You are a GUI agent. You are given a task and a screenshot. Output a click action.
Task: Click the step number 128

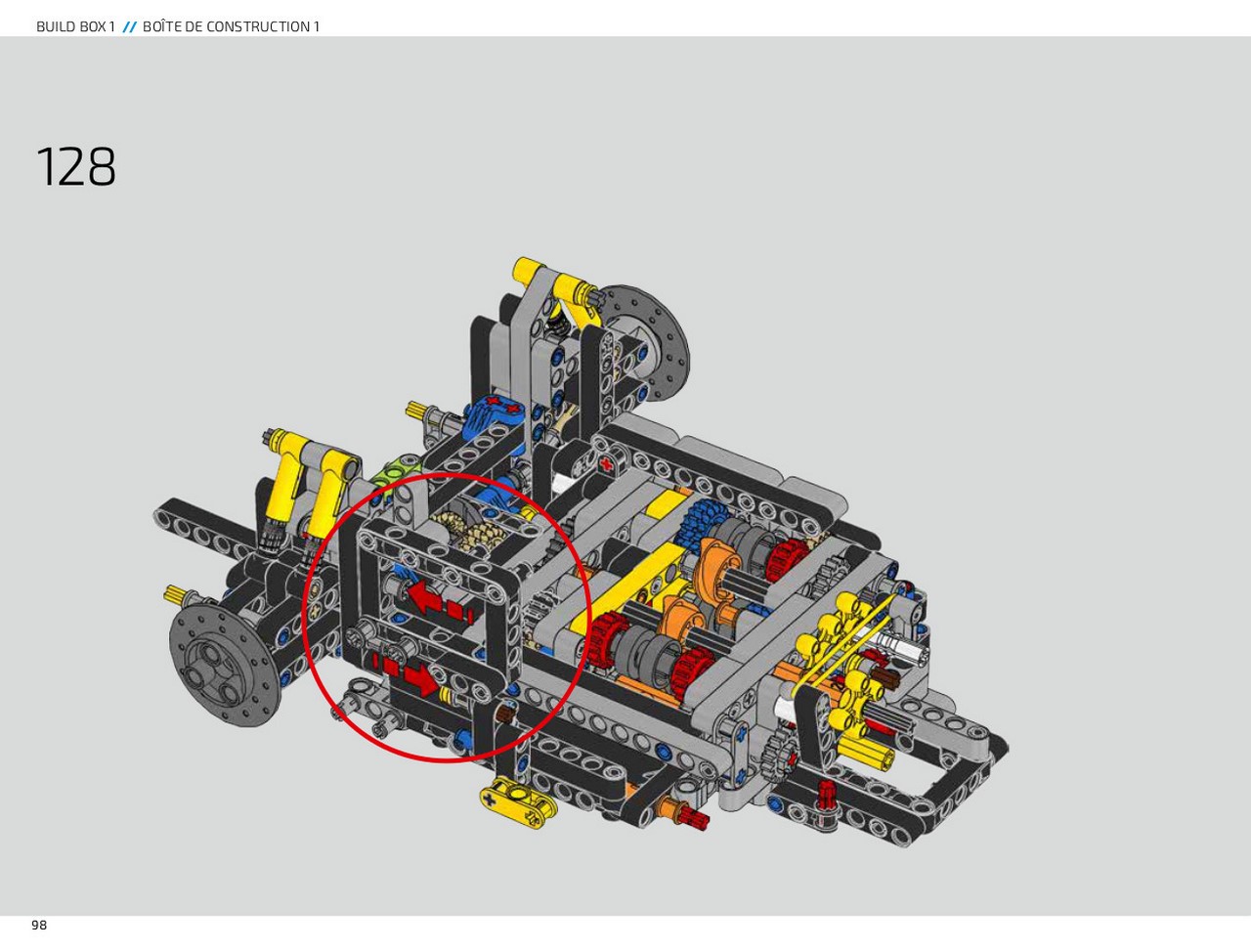point(76,167)
